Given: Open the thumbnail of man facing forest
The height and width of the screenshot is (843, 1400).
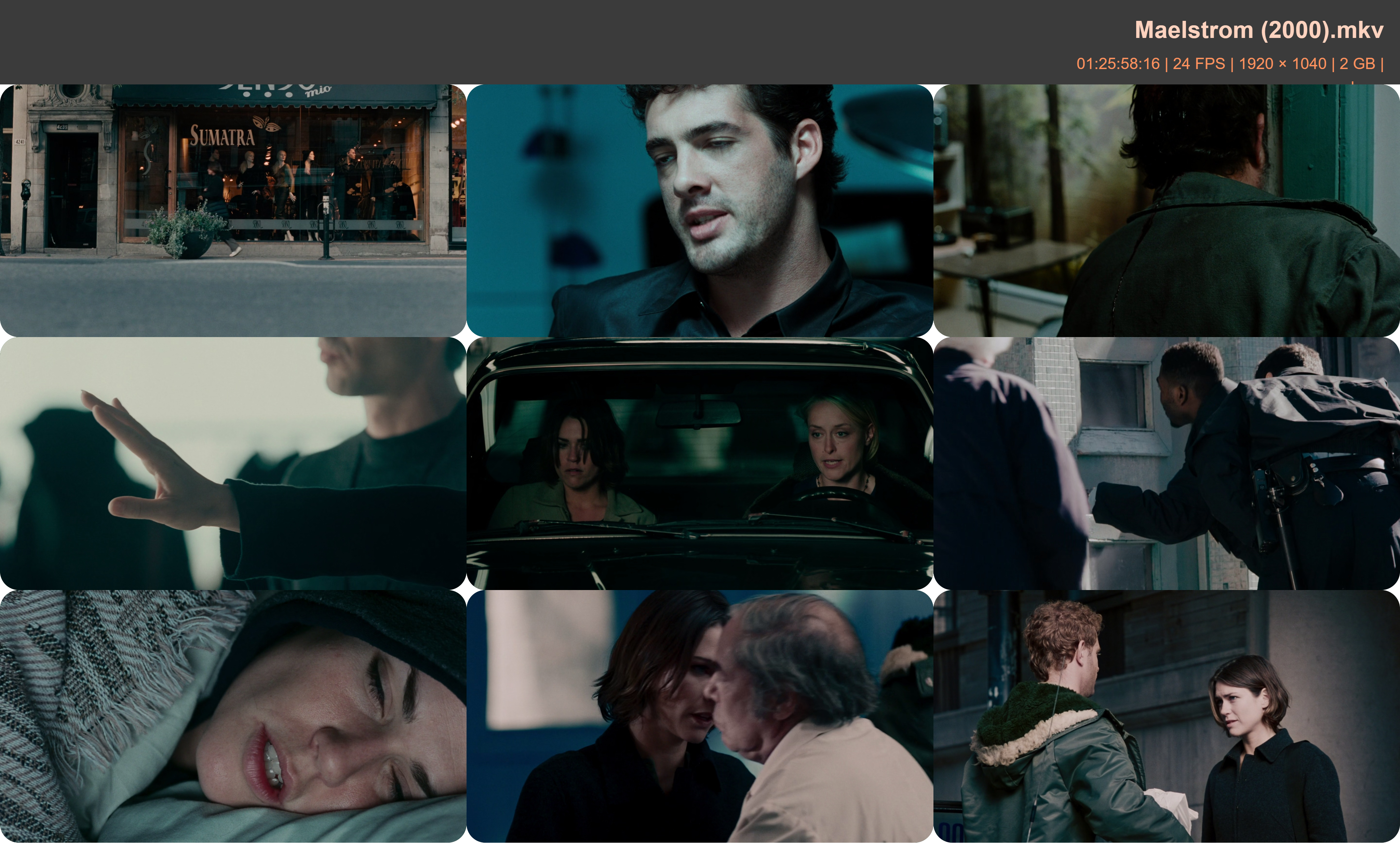Looking at the screenshot, I should 1167,210.
